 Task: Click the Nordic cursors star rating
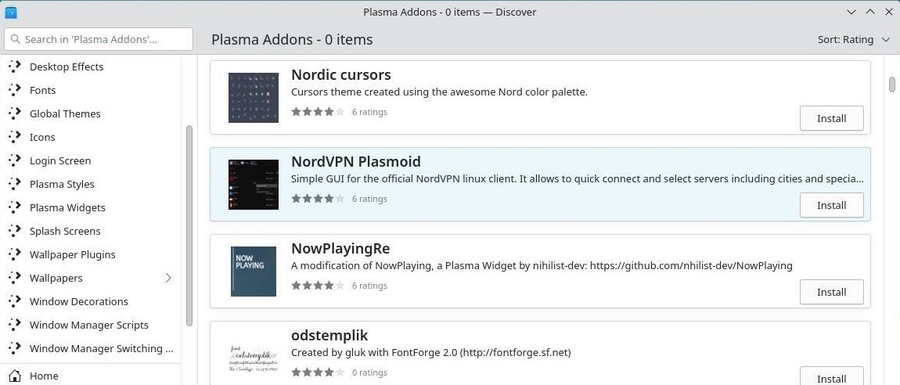click(x=318, y=112)
